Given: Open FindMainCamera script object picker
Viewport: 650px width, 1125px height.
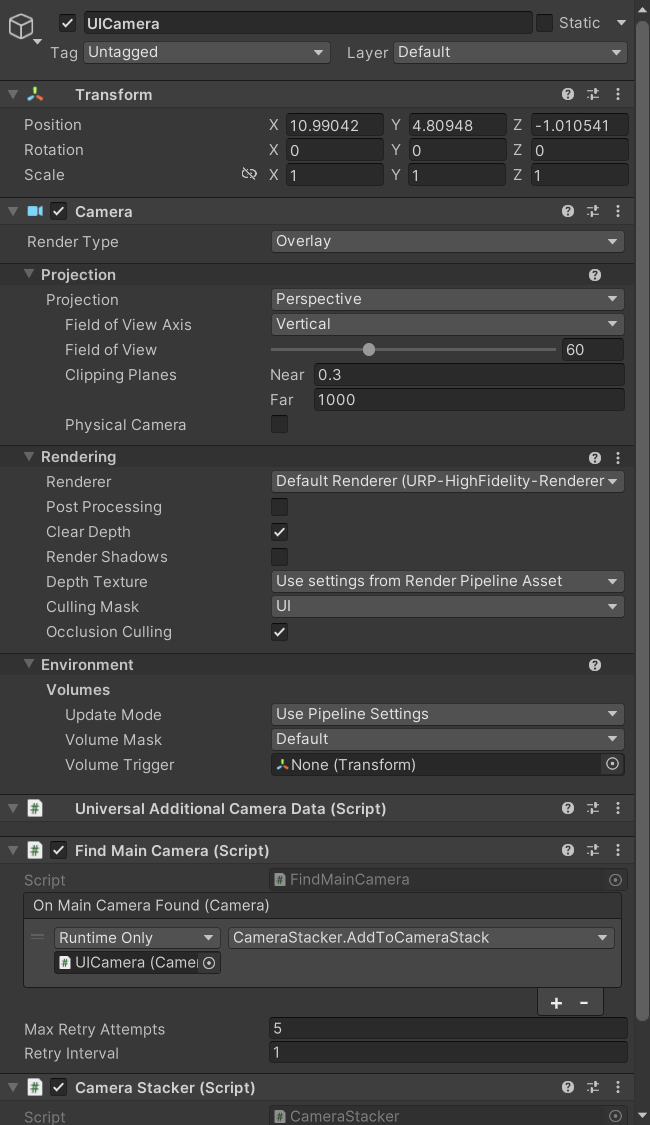Looking at the screenshot, I should (x=615, y=880).
